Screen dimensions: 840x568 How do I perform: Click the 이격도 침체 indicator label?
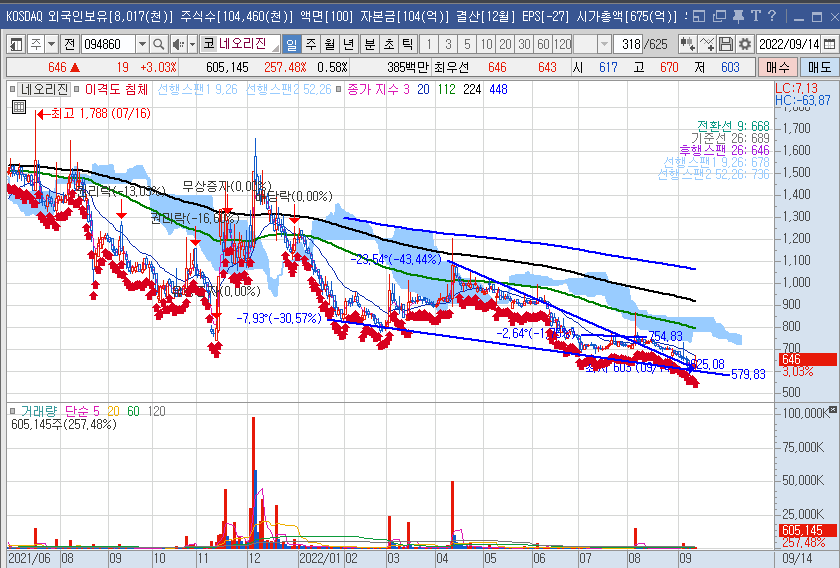click(x=116, y=89)
